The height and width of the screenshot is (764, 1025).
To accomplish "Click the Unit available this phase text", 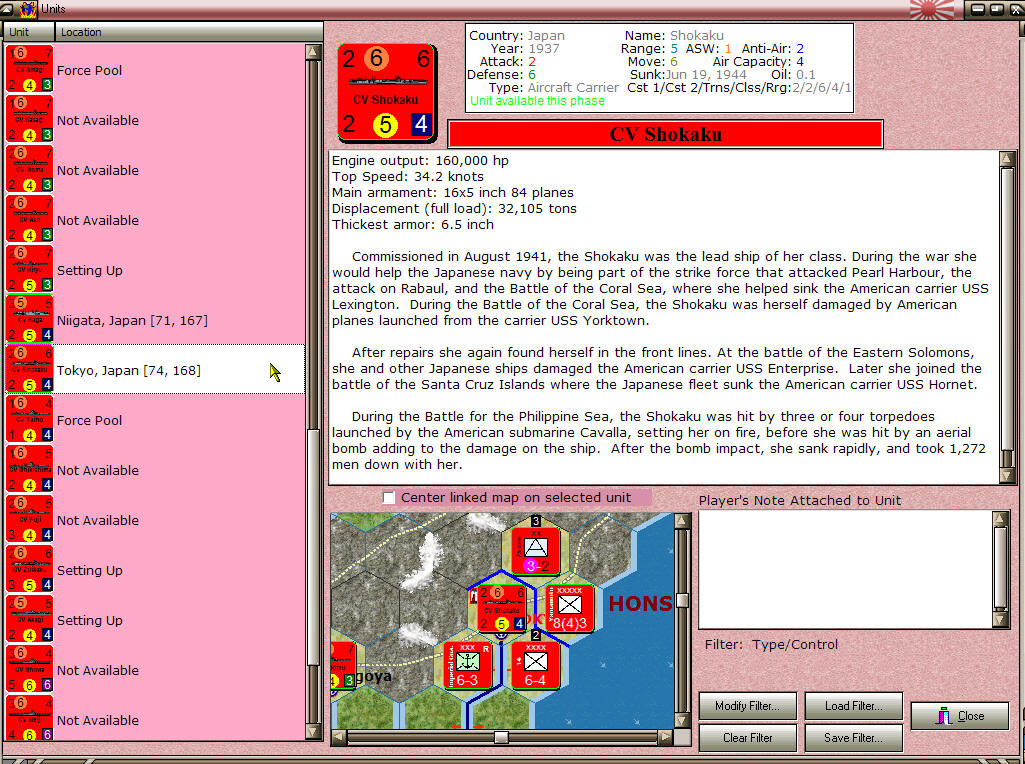I will (x=537, y=101).
